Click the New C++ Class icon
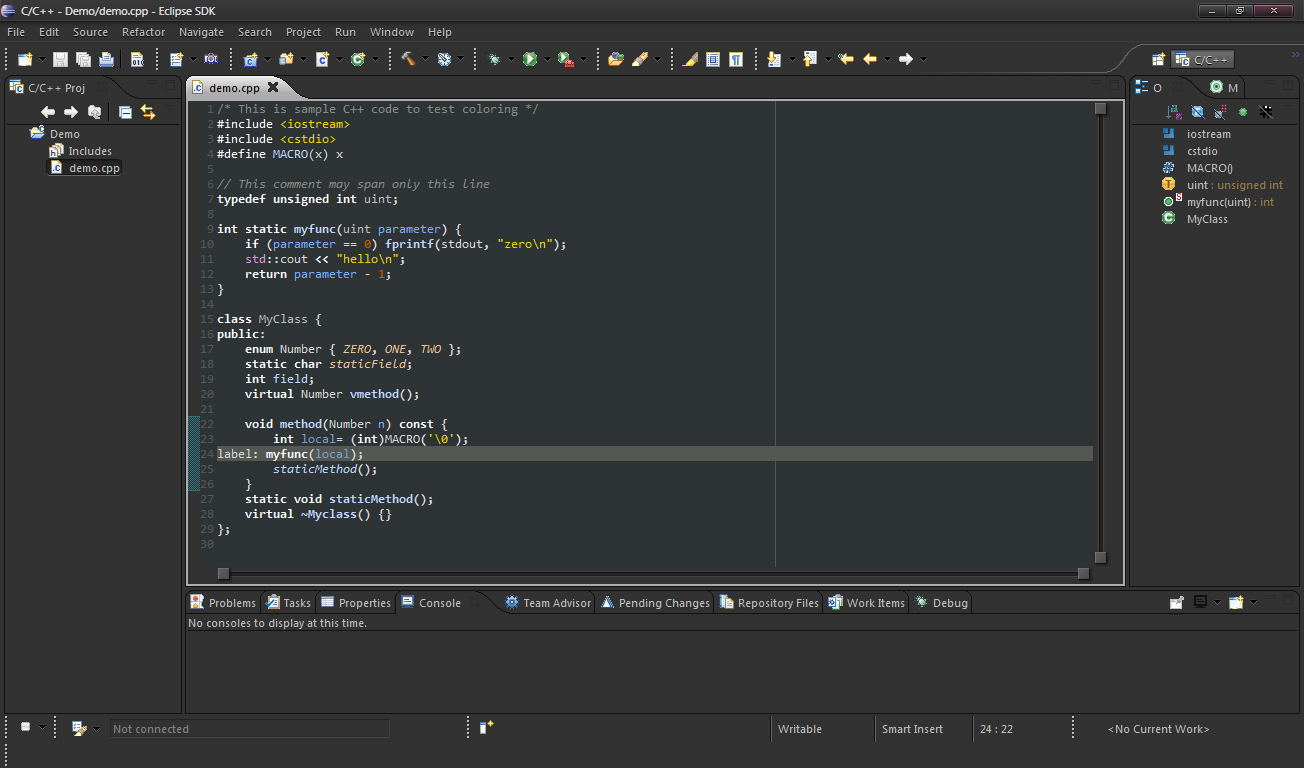Viewport: 1304px width, 768px height. coord(358,59)
